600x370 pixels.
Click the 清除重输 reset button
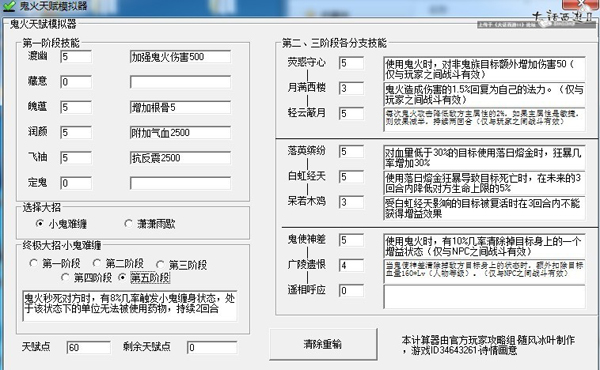(x=323, y=344)
